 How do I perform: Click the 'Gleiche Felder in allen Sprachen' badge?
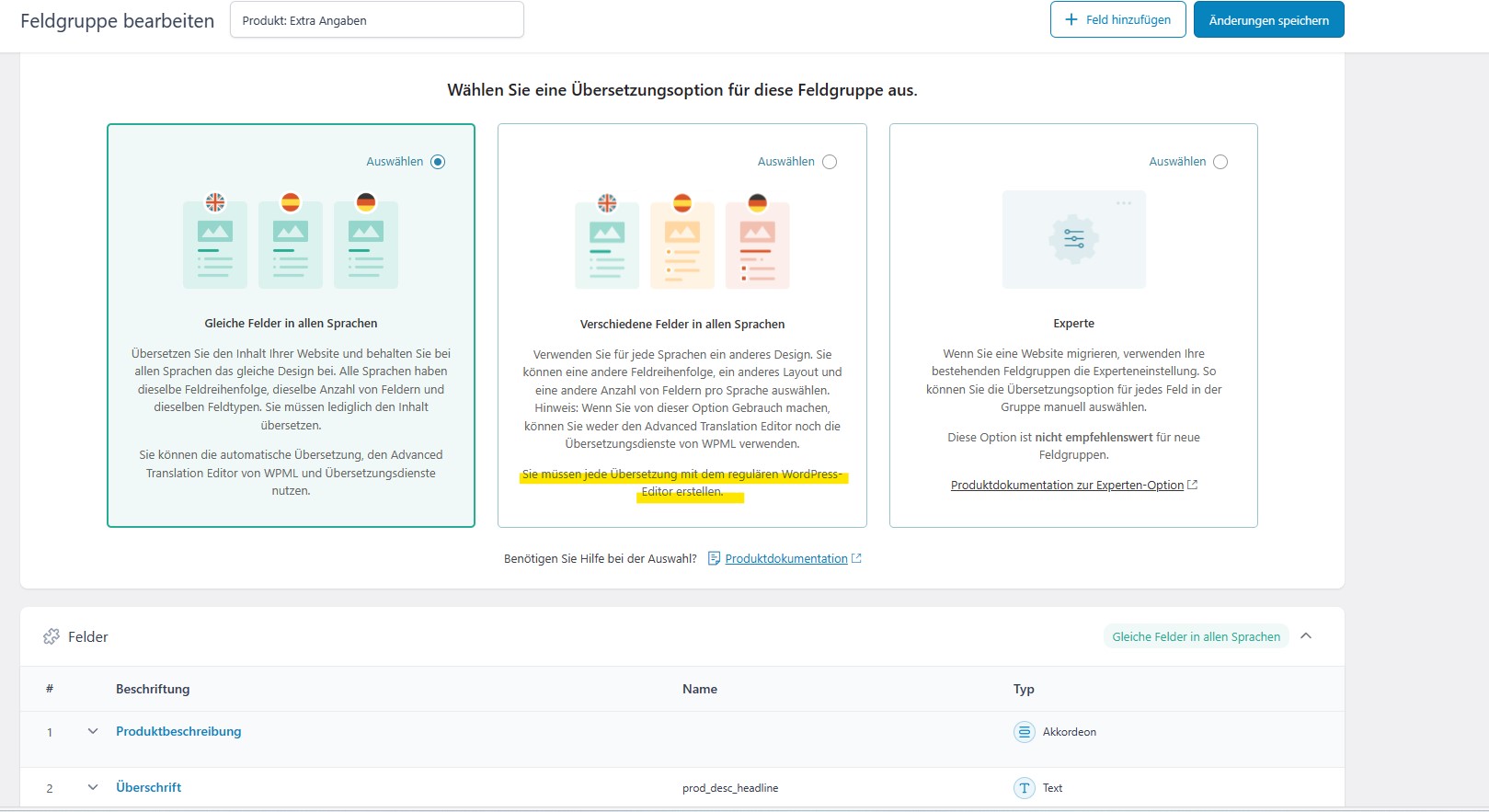[x=1196, y=636]
